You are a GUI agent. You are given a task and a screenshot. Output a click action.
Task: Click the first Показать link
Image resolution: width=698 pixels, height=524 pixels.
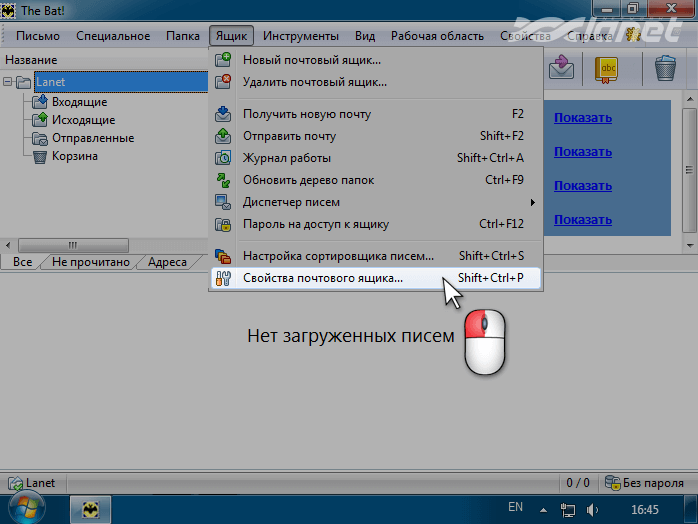coord(582,118)
